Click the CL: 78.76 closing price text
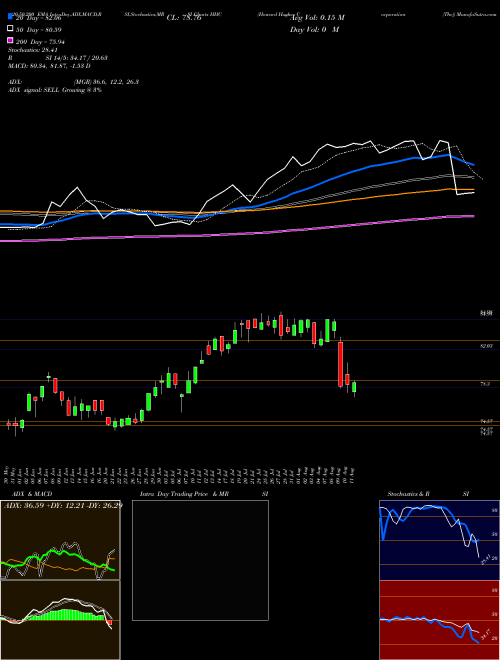 point(184,18)
